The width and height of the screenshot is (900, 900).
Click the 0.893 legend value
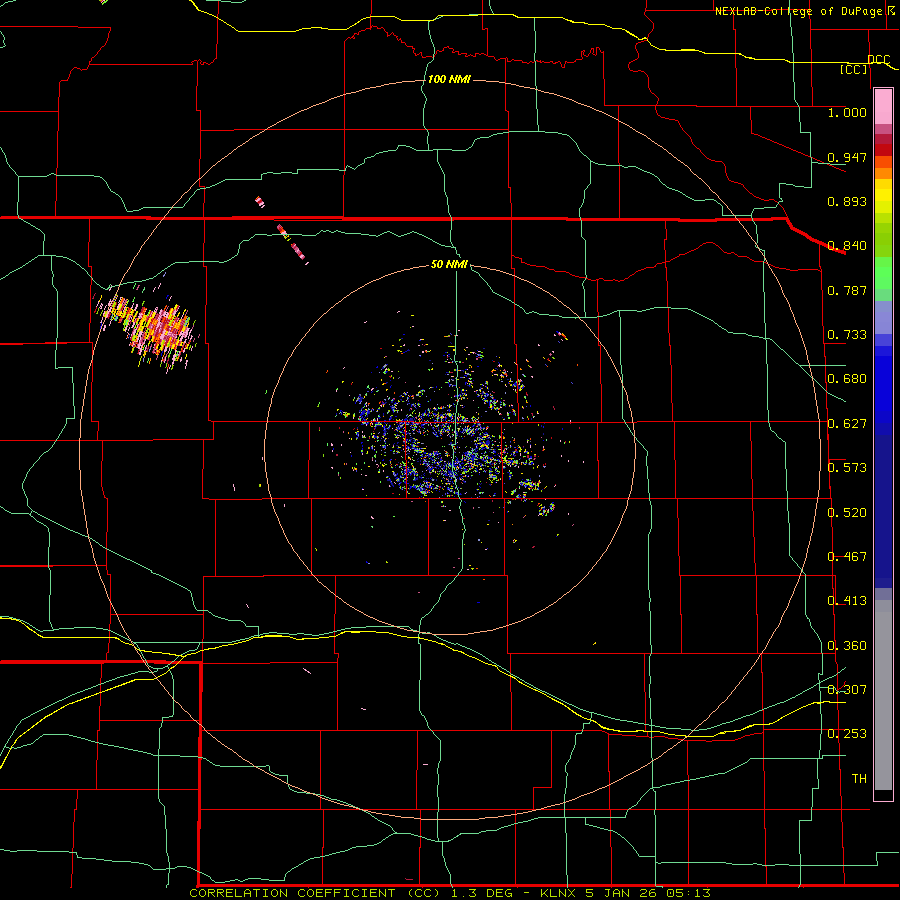(847, 201)
